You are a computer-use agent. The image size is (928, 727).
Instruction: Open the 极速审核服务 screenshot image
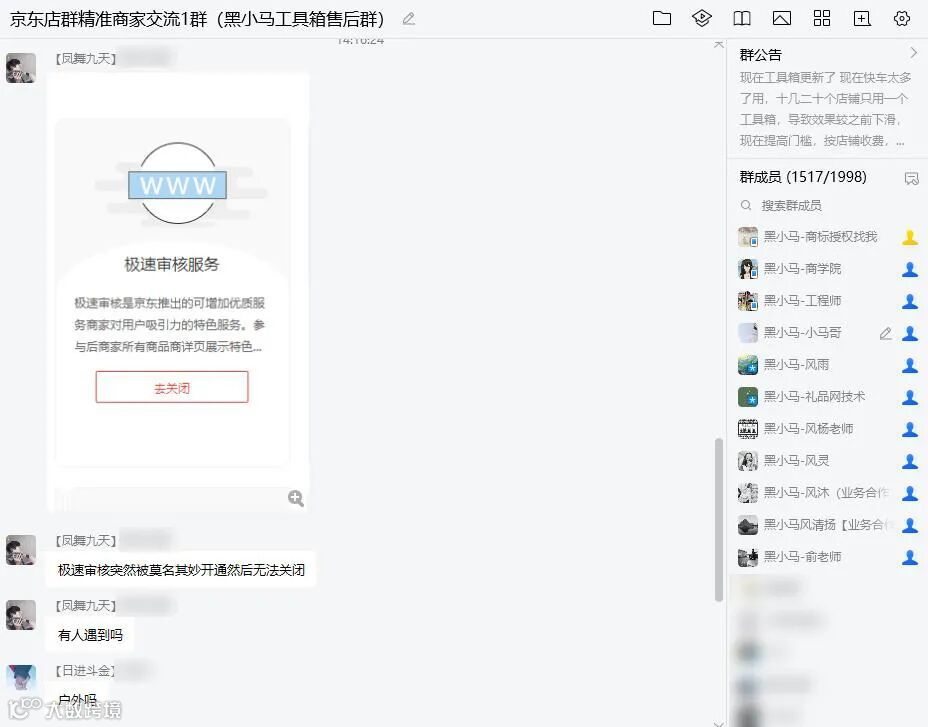[x=178, y=292]
